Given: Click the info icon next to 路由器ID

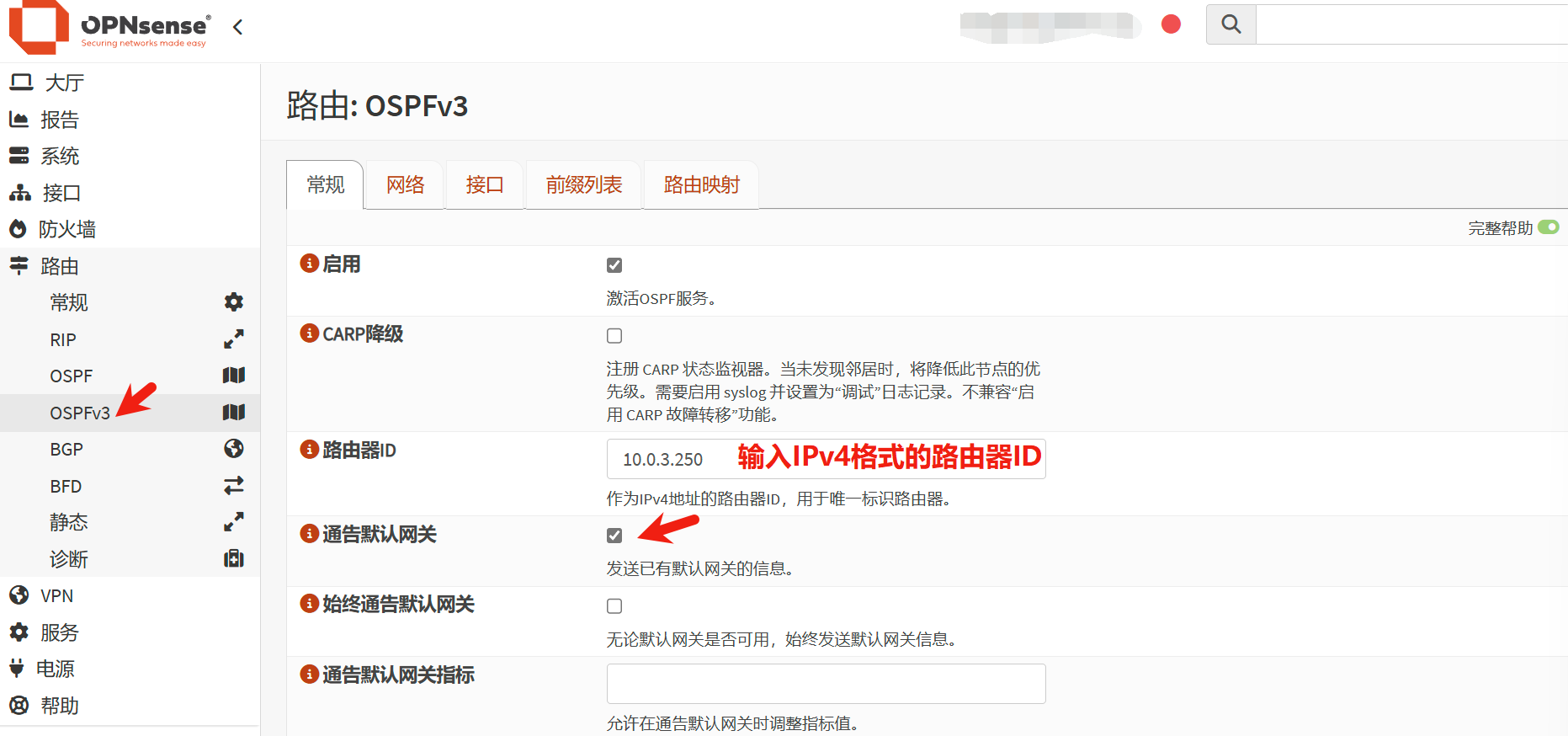Looking at the screenshot, I should pyautogui.click(x=310, y=450).
